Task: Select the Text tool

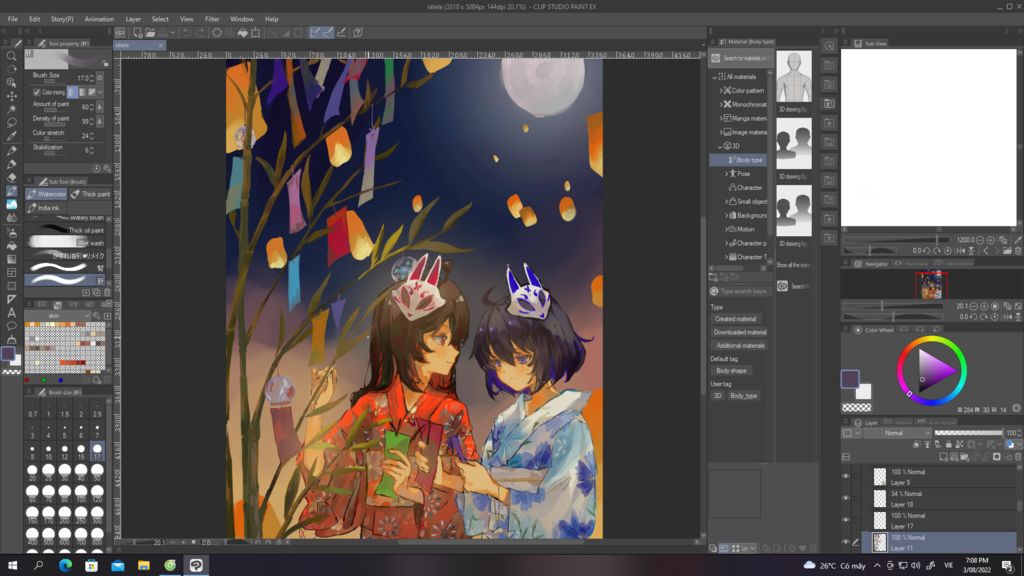Action: [x=11, y=313]
